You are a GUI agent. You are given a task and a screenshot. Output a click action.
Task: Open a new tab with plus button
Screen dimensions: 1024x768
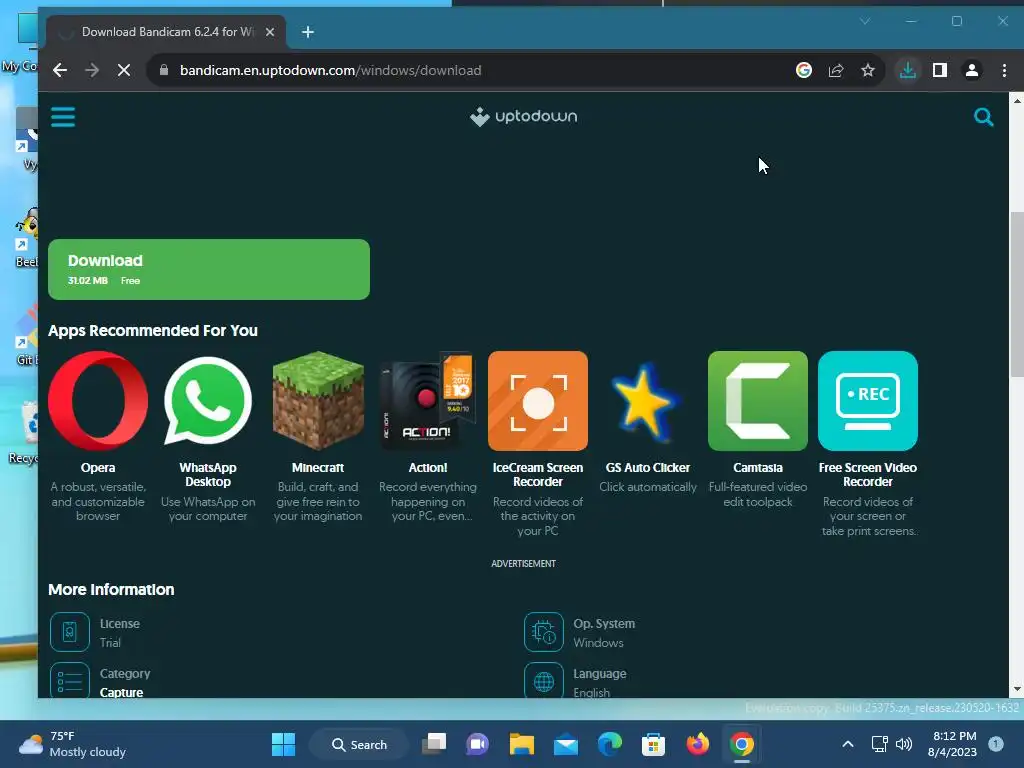pos(308,32)
